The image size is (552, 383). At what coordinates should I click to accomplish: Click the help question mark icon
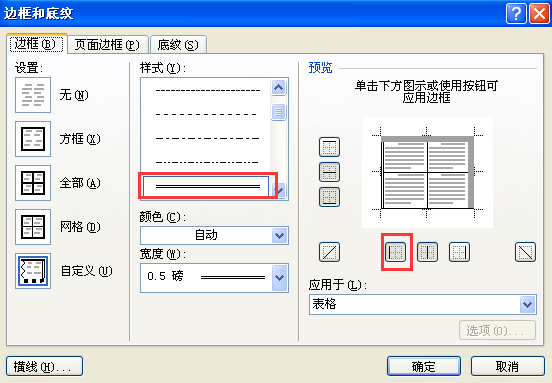coord(516,14)
